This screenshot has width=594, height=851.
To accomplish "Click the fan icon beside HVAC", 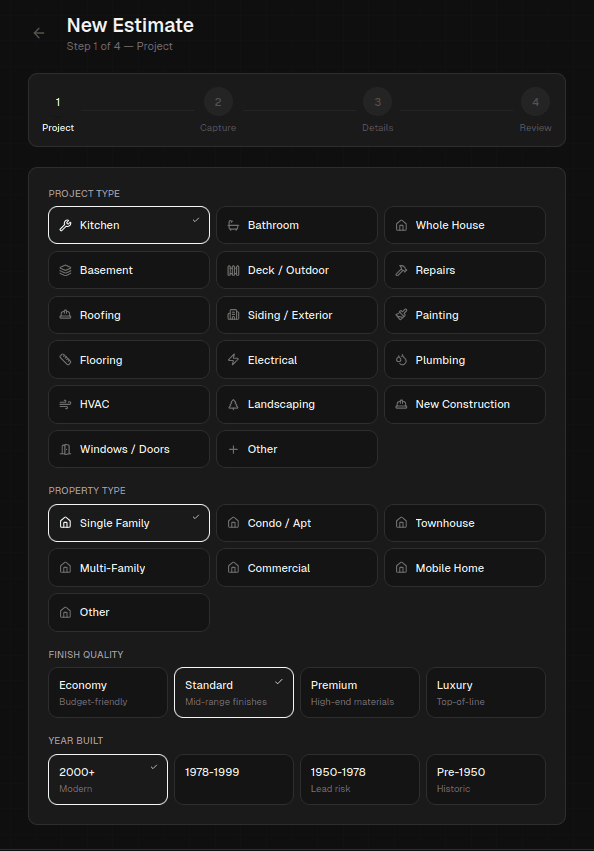I will [x=66, y=404].
